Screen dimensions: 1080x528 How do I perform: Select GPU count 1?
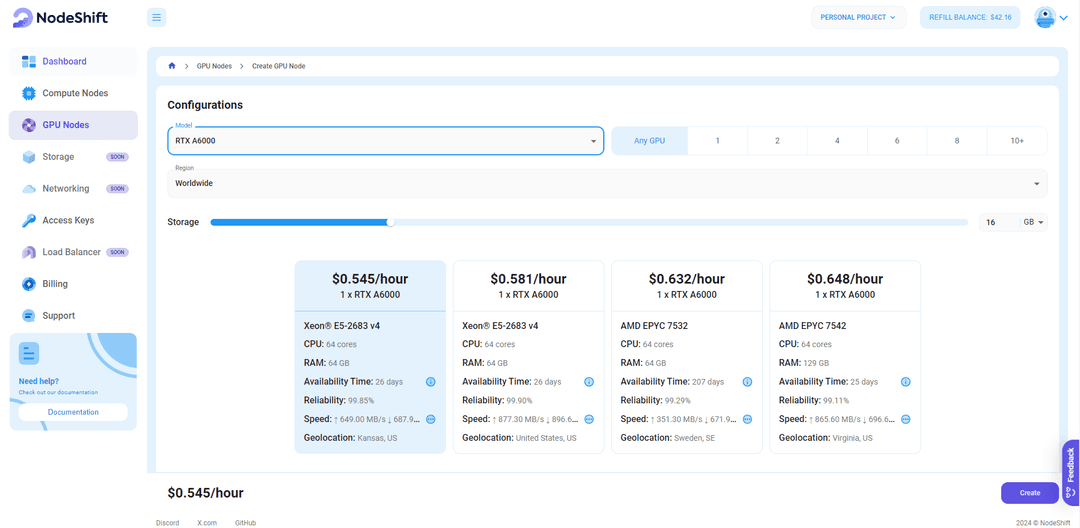pyautogui.click(x=718, y=140)
